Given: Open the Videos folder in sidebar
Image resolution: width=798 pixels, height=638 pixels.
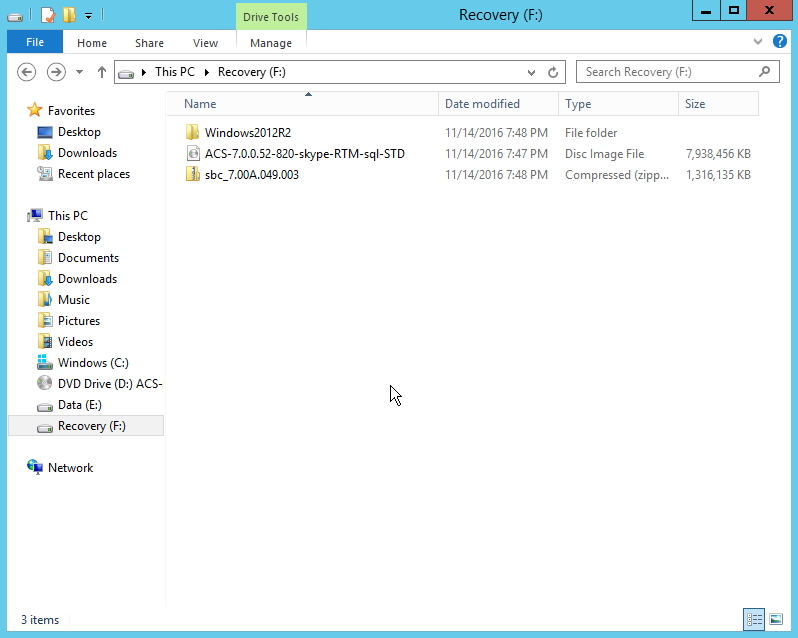Looking at the screenshot, I should pos(75,342).
